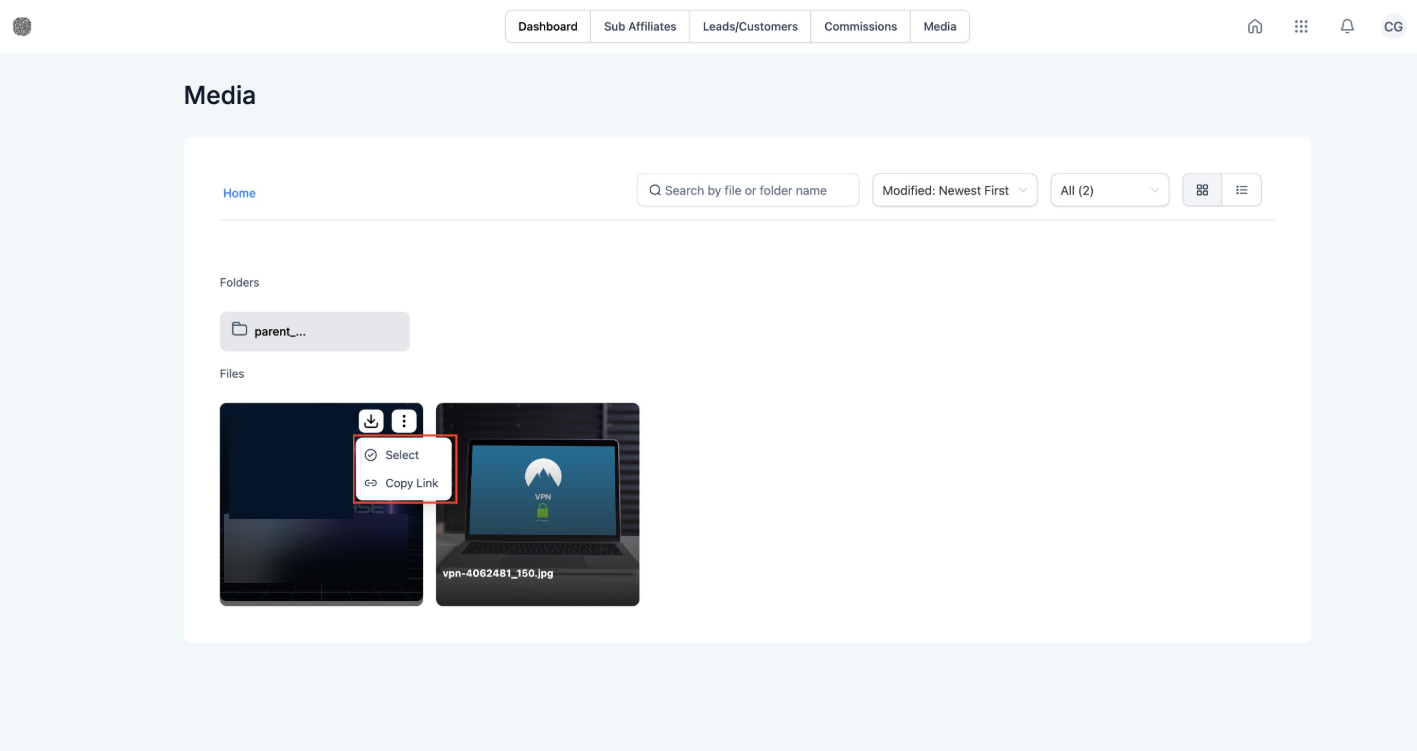Open the CG user avatar menu
Screen dimensions: 1417x751
click(1393, 27)
